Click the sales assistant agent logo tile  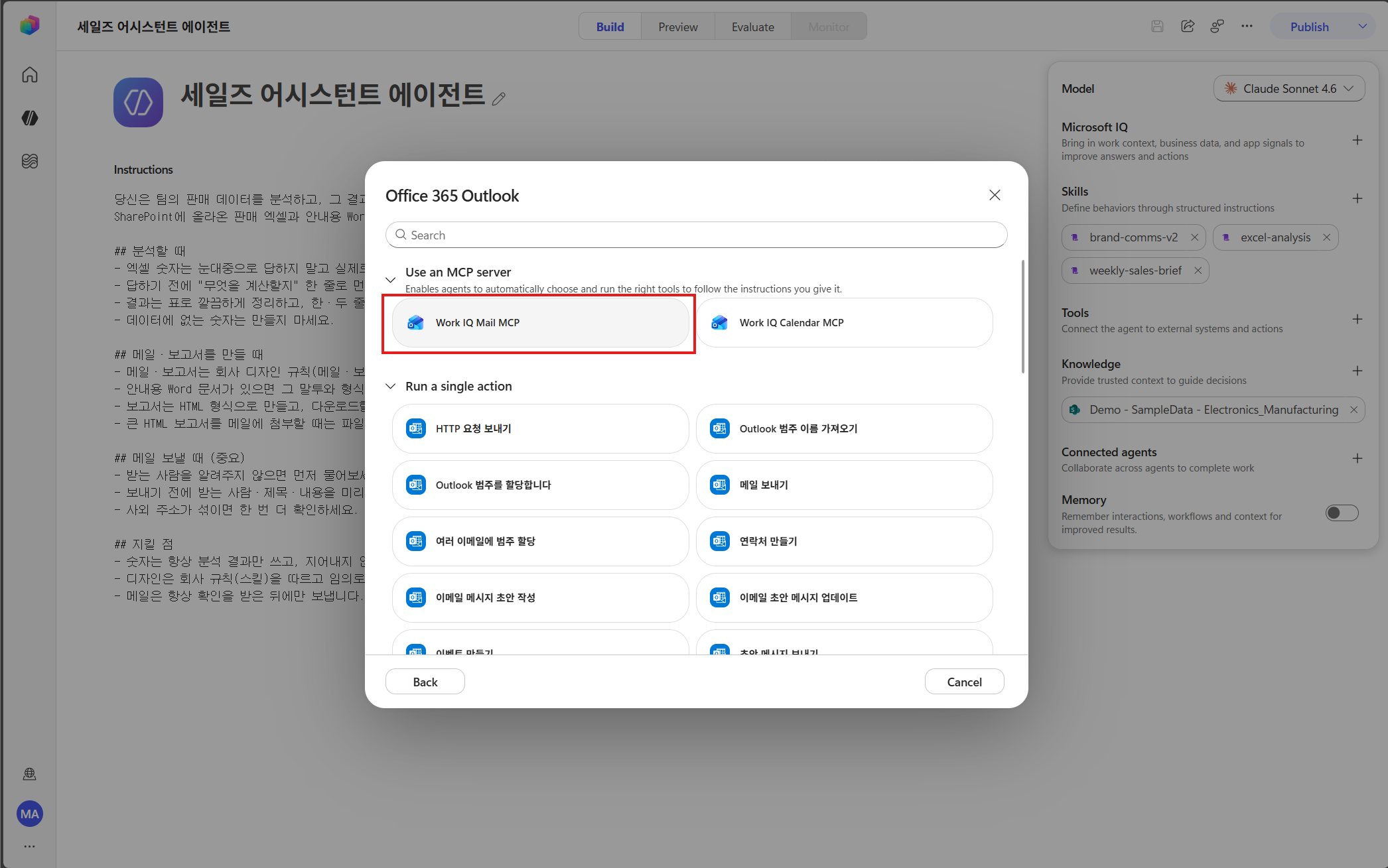point(138,102)
